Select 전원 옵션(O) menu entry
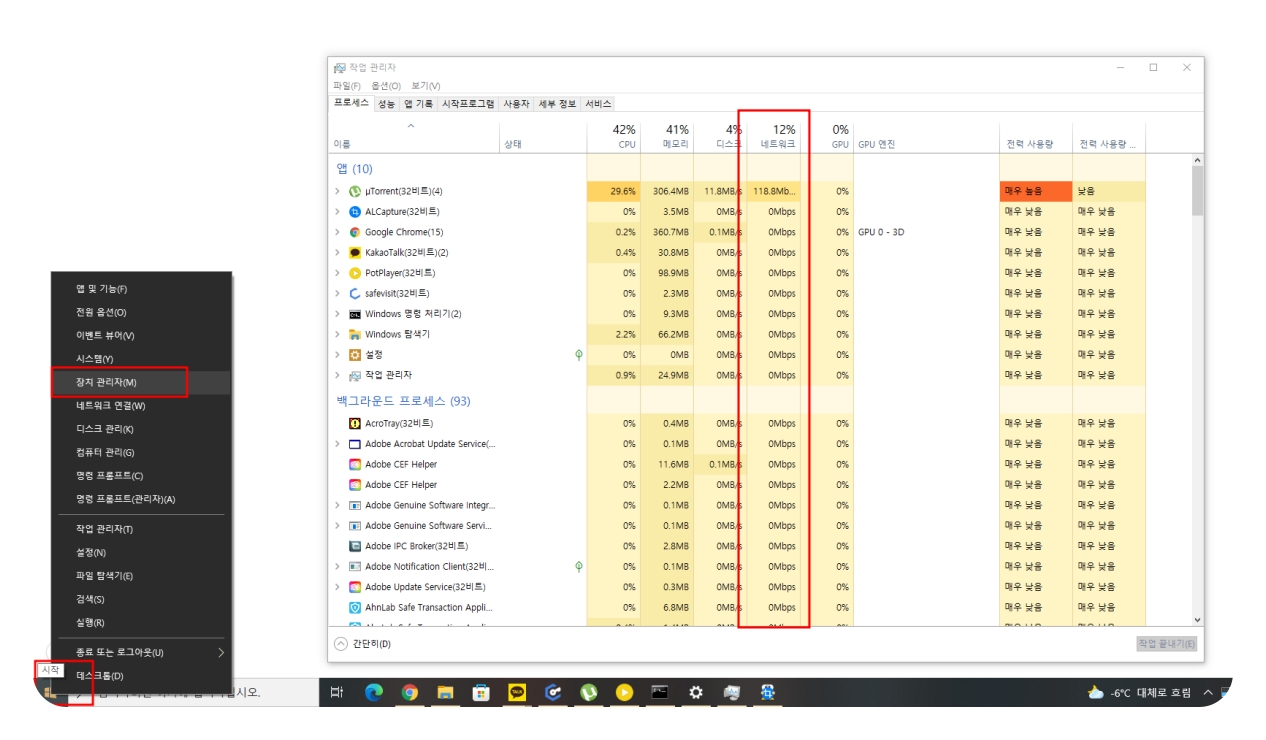1266x740 pixels. tap(141, 312)
